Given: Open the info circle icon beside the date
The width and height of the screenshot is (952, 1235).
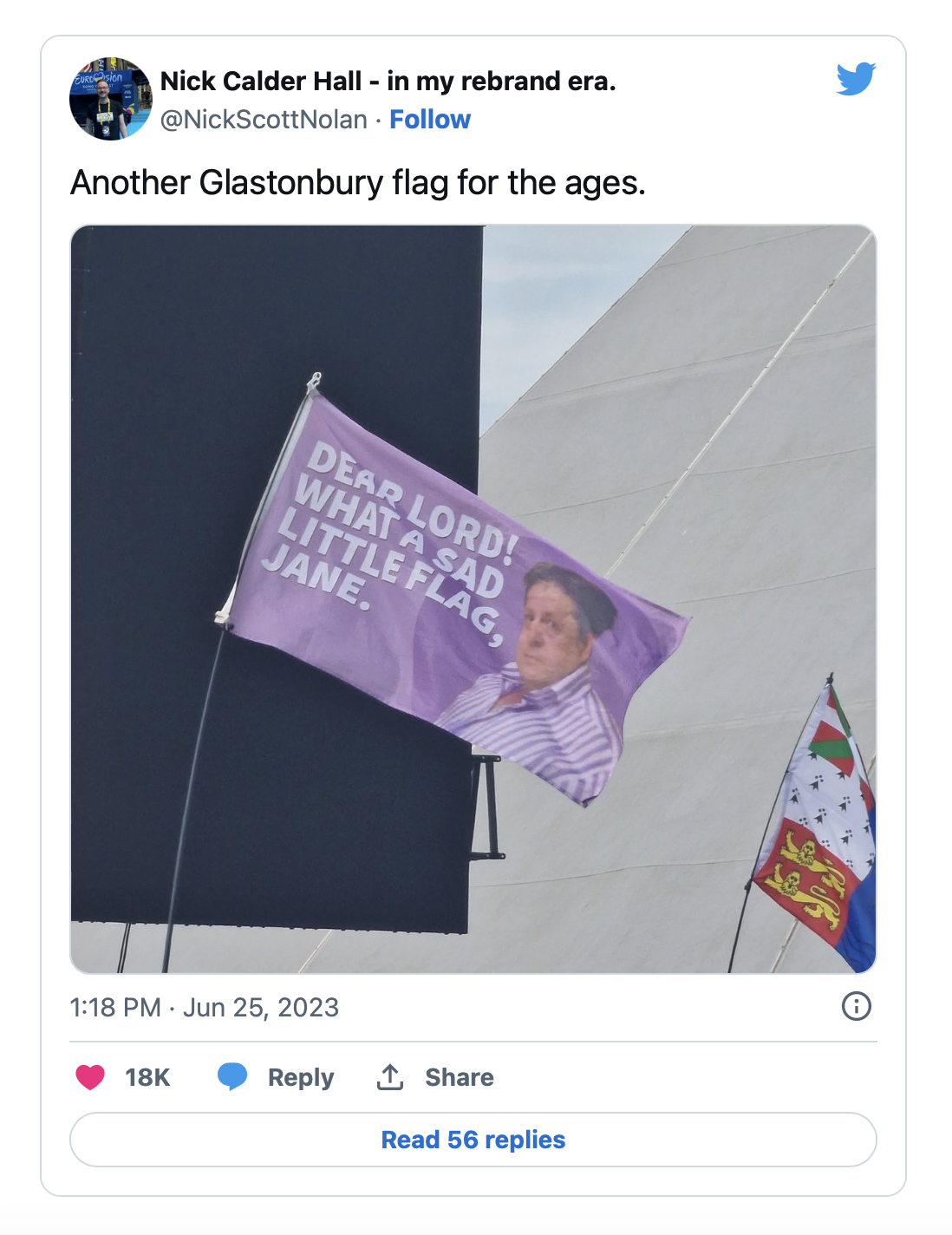Looking at the screenshot, I should coord(857,1006).
